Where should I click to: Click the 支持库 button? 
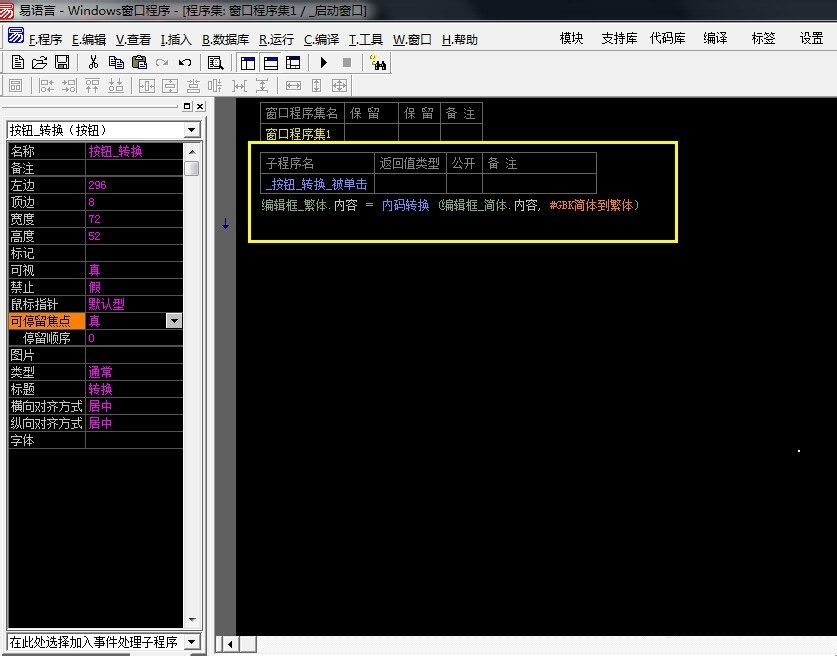tap(619, 38)
